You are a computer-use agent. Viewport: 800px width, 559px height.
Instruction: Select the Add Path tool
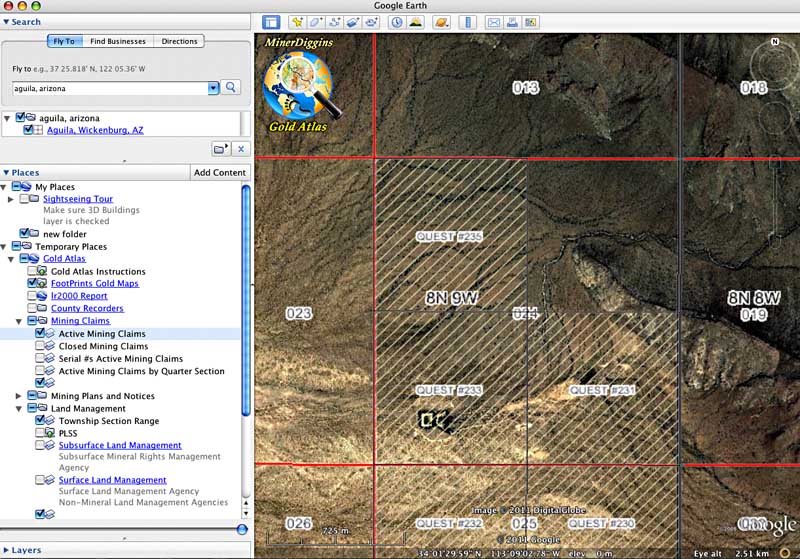(x=335, y=22)
